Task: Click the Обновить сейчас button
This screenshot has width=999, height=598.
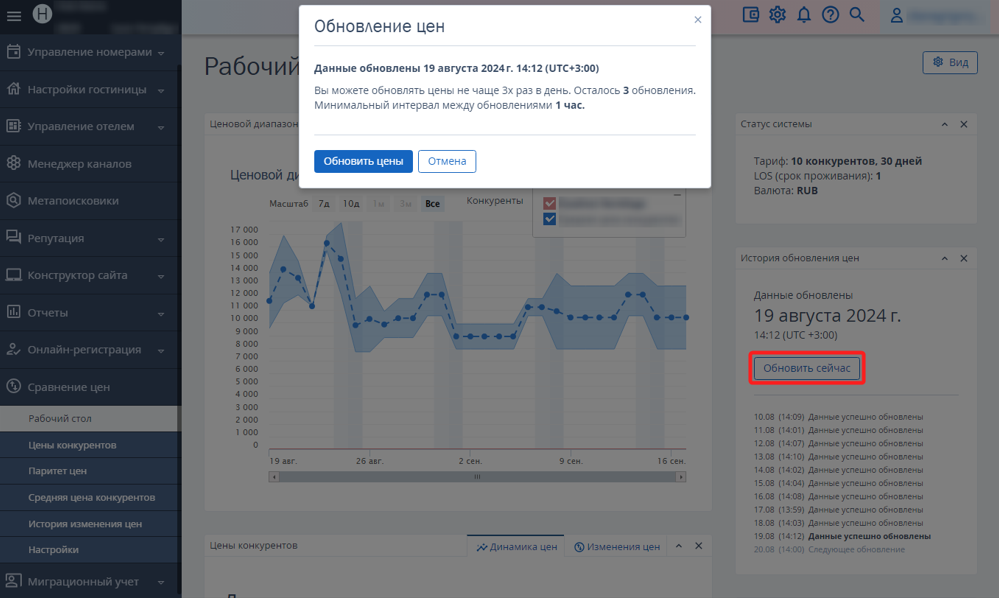Action: [x=807, y=368]
